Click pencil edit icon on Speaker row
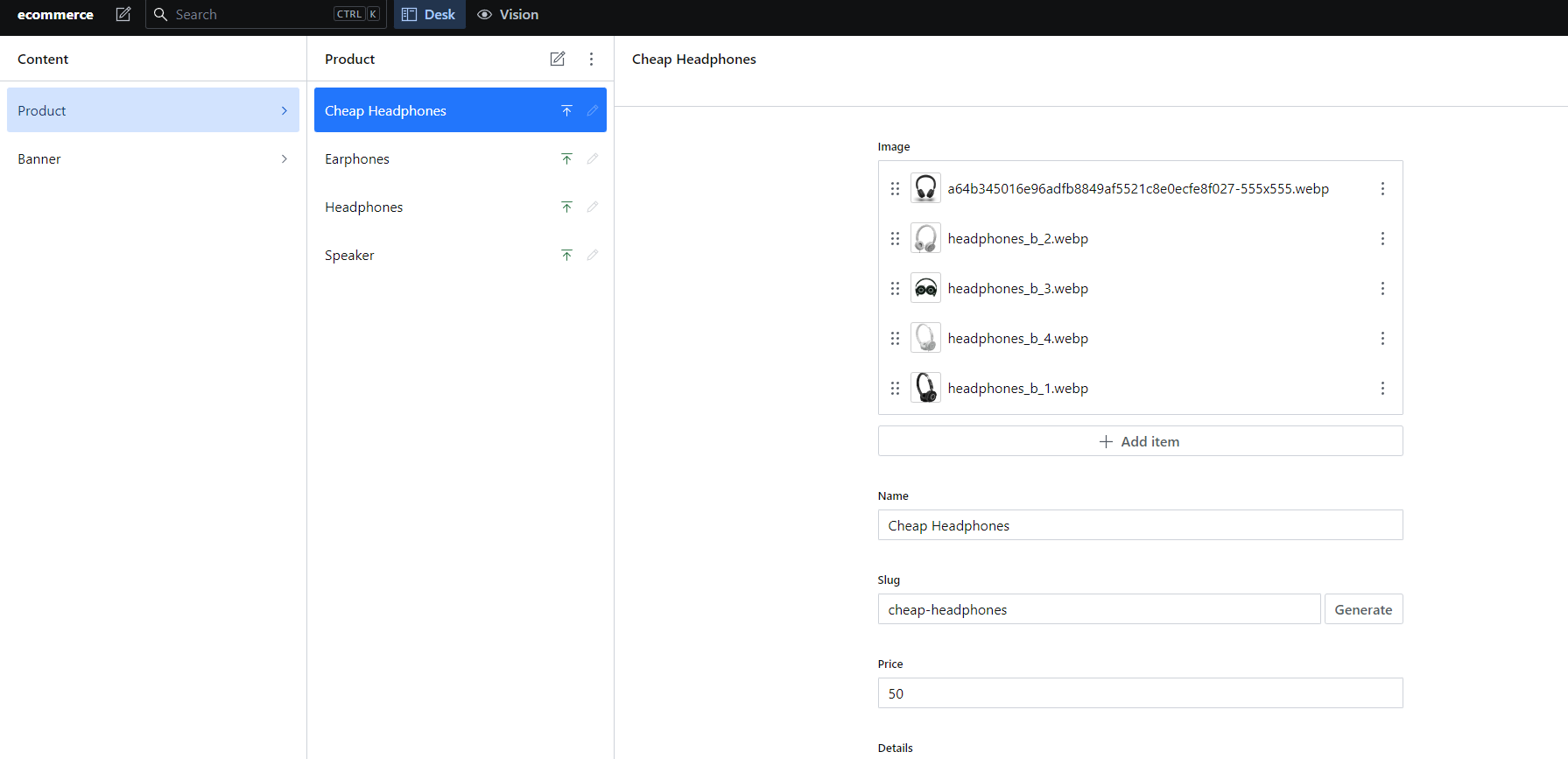Screen dimensions: 1568x759 click(x=593, y=255)
